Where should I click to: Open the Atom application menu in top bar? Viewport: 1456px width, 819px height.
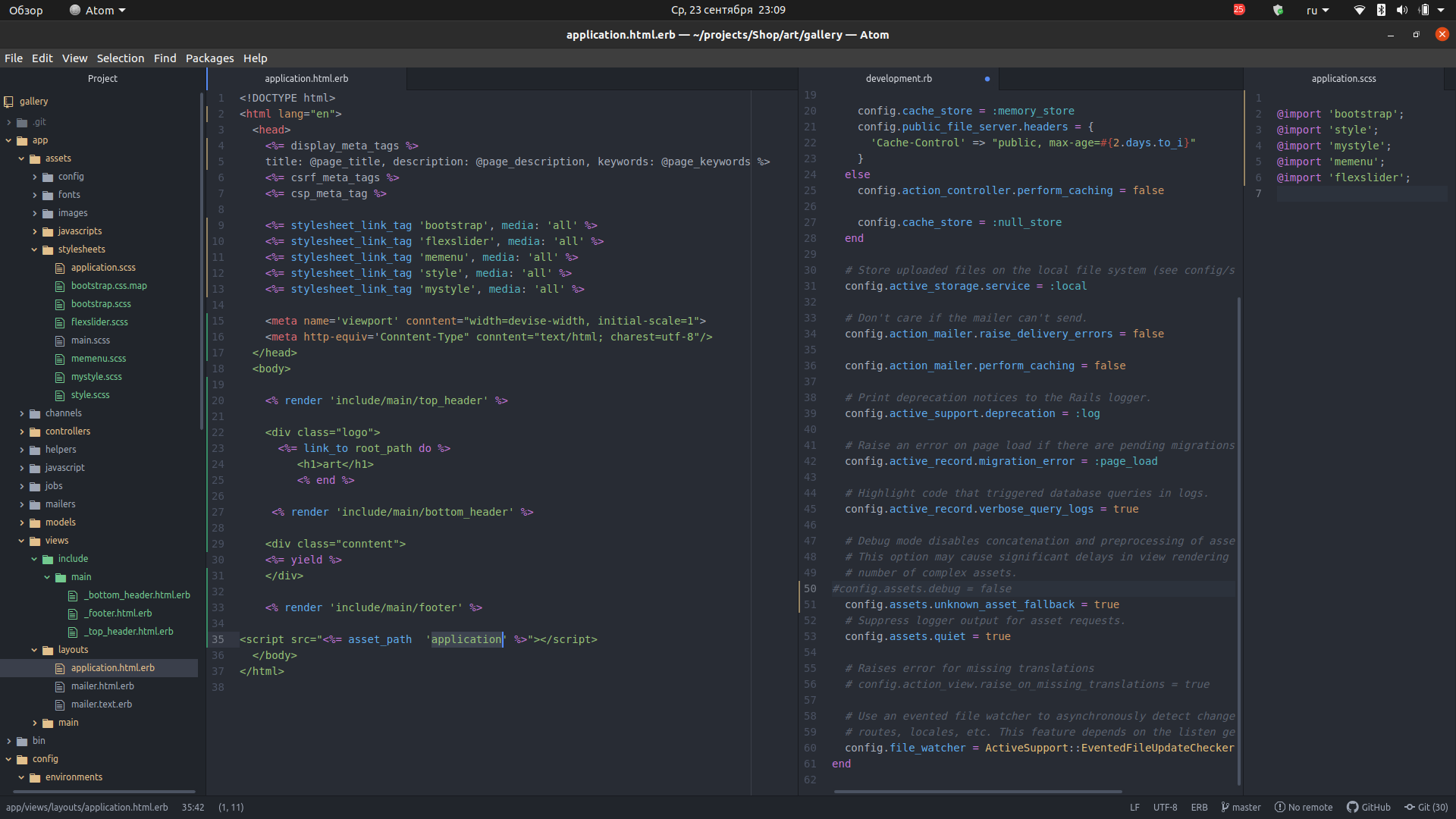97,11
